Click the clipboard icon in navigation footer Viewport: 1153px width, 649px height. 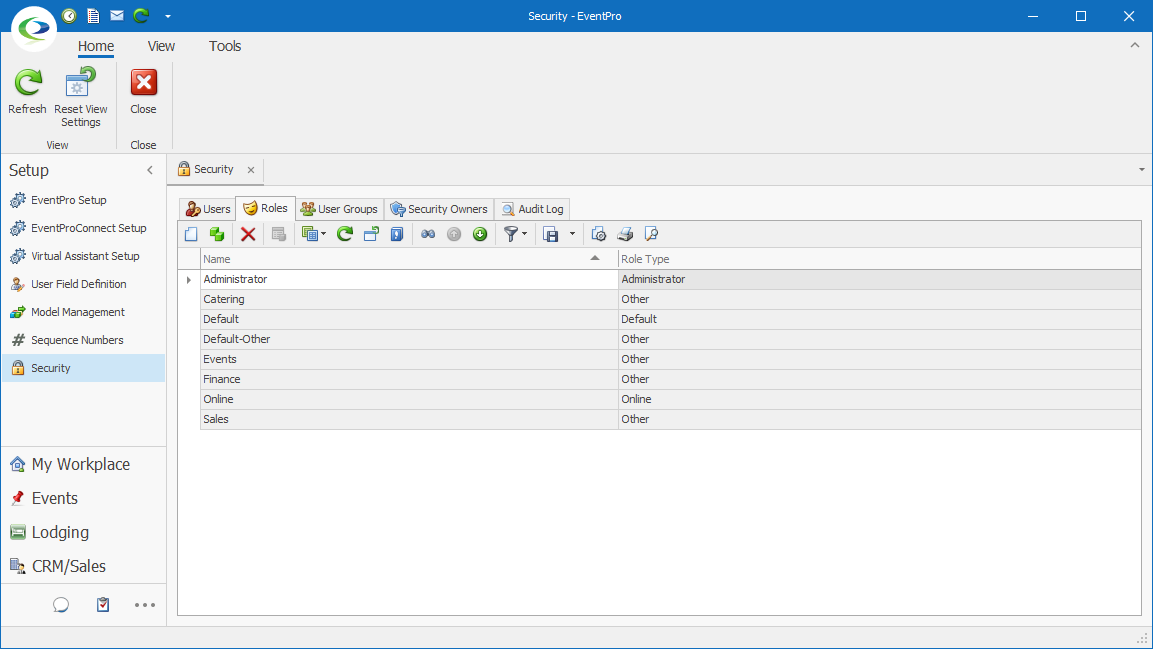pyautogui.click(x=103, y=605)
